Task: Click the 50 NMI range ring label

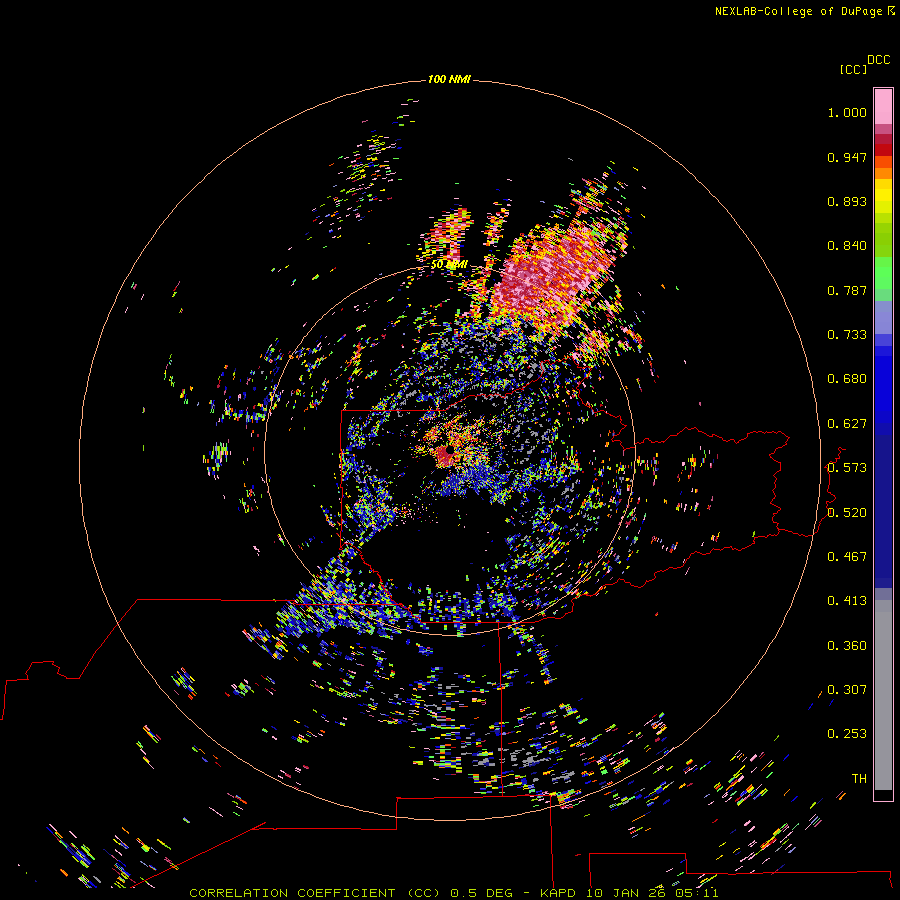Action: point(449,265)
